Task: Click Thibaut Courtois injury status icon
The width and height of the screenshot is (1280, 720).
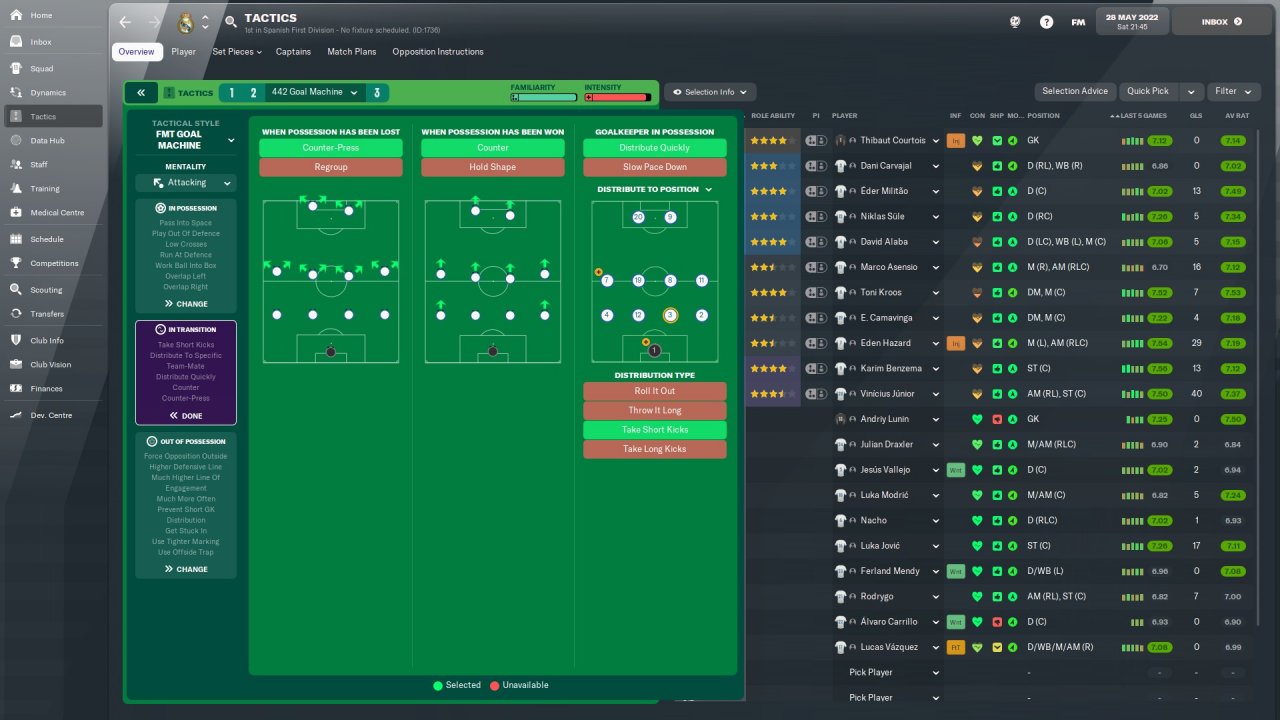Action: coord(955,140)
